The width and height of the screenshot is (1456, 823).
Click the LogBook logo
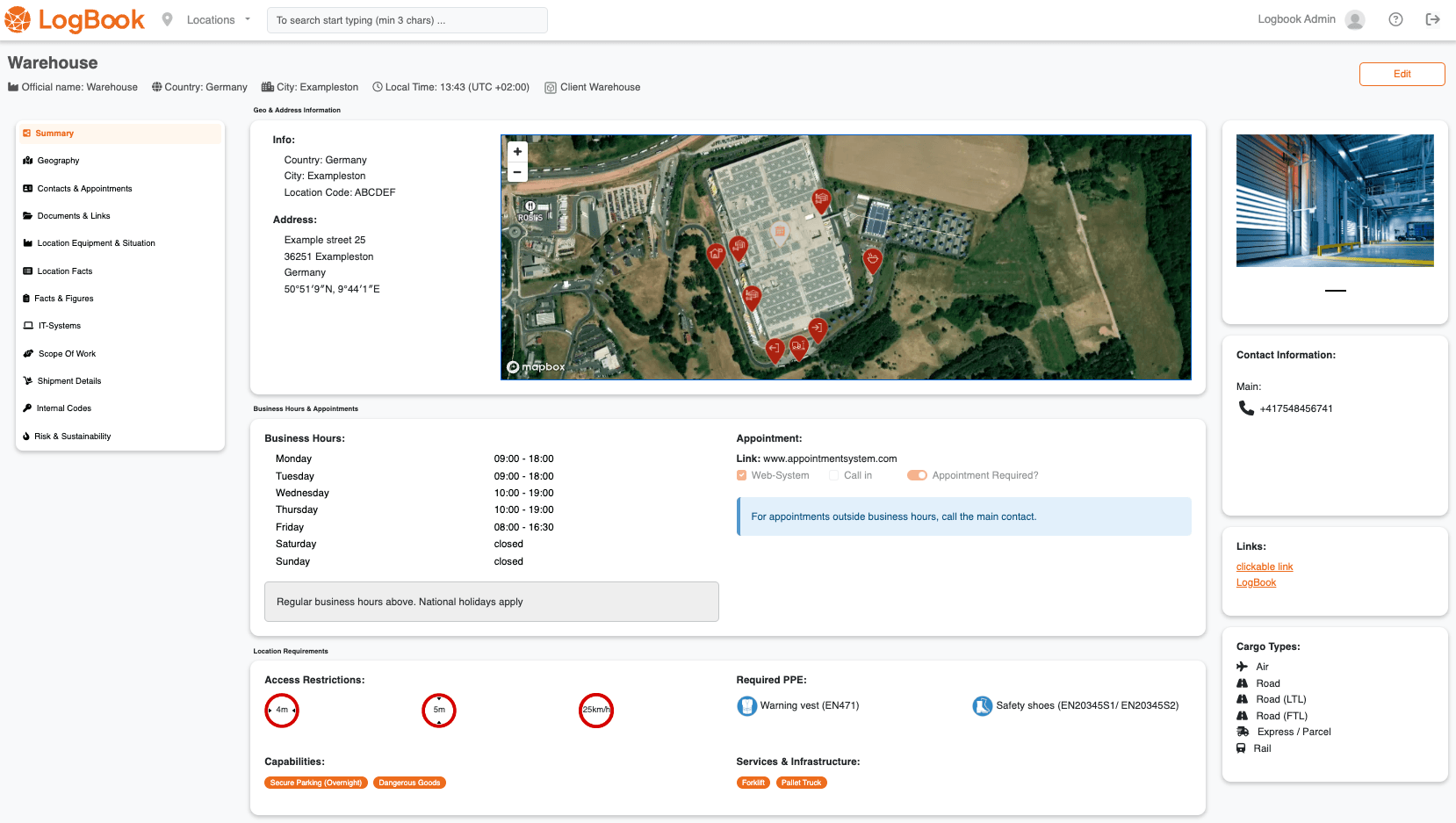(x=75, y=19)
